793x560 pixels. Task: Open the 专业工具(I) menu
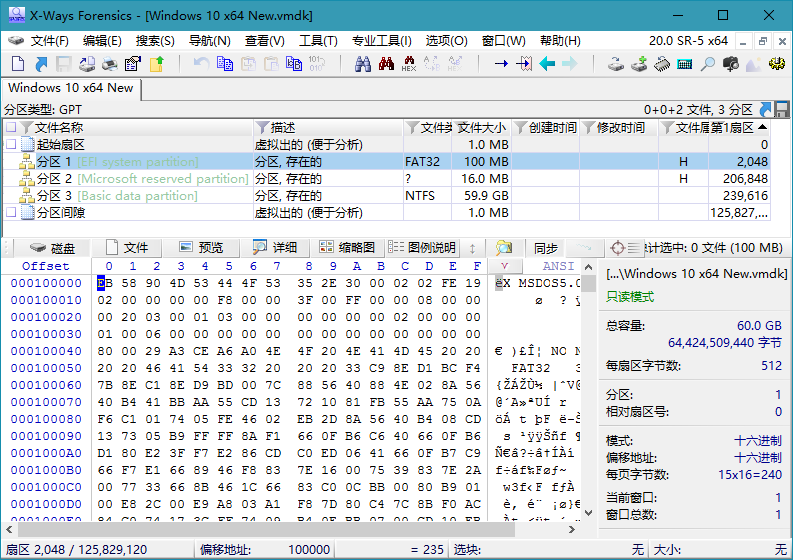[x=381, y=41]
